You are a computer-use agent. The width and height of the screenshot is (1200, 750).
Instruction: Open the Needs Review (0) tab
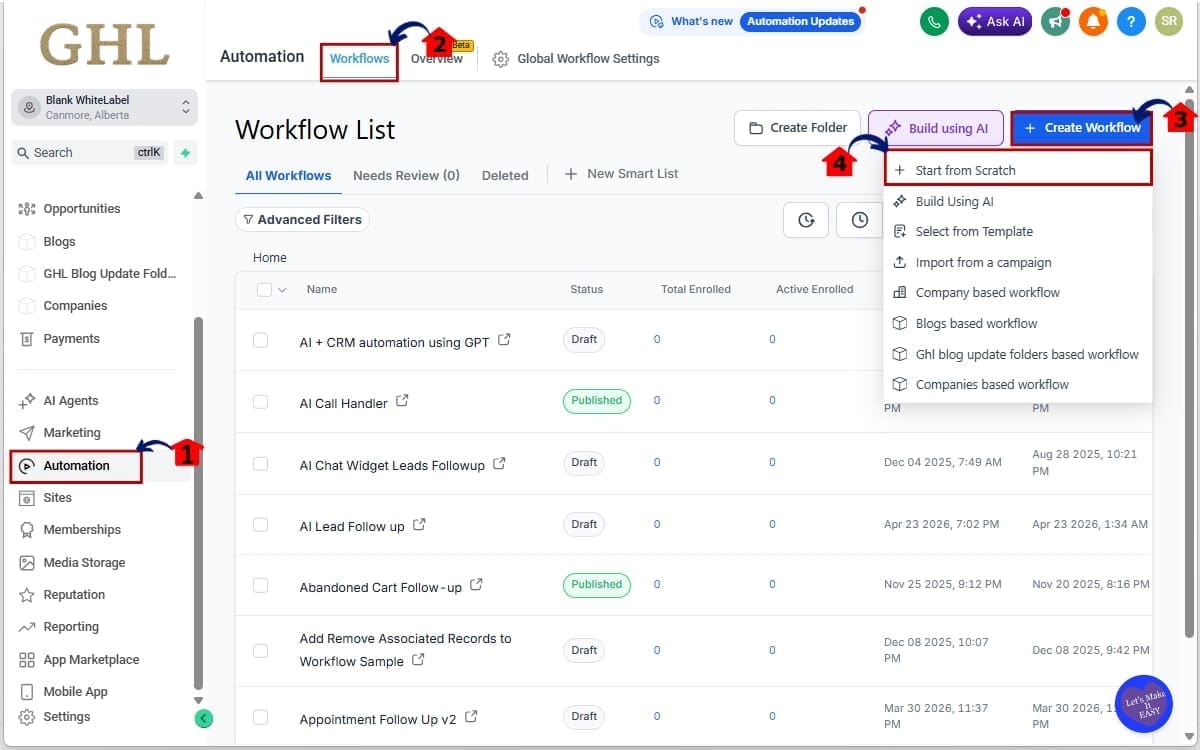click(406, 175)
